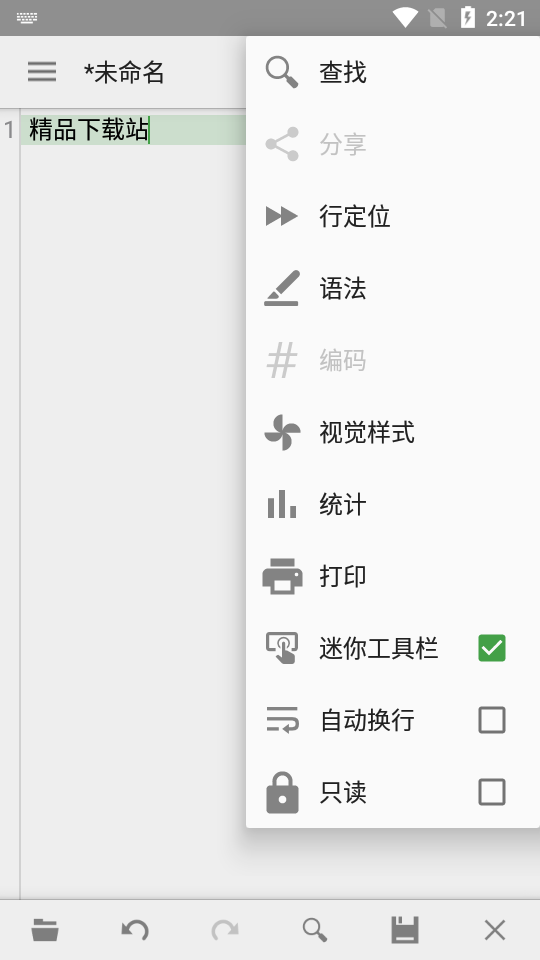Tap the search magnifier in bottom toolbar

(315, 931)
